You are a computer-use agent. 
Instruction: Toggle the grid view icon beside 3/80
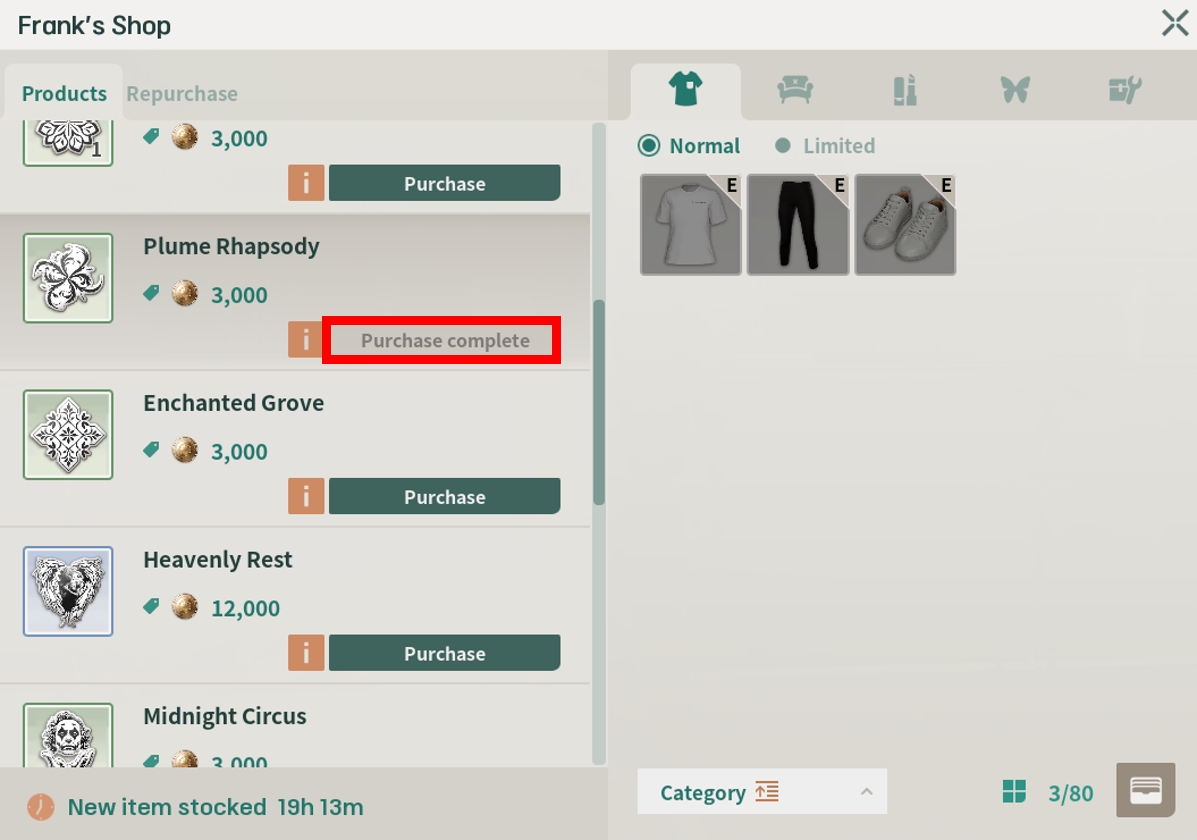[1014, 792]
